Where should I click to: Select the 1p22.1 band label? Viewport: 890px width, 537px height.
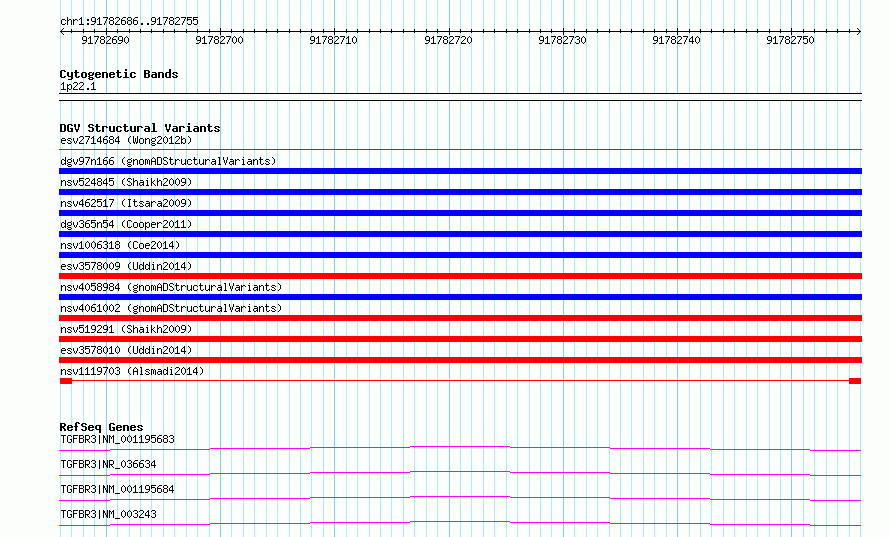click(78, 87)
